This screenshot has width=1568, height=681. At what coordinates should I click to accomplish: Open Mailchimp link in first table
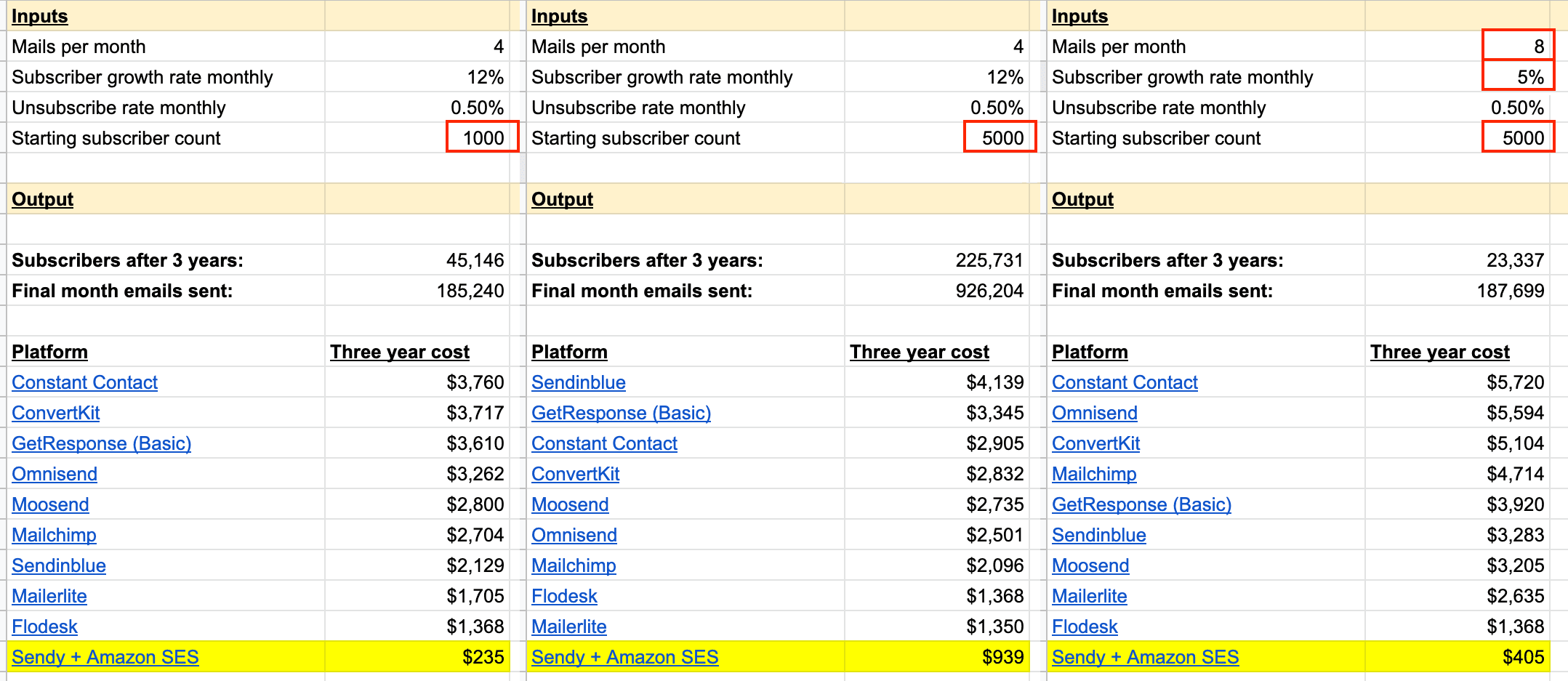(54, 535)
